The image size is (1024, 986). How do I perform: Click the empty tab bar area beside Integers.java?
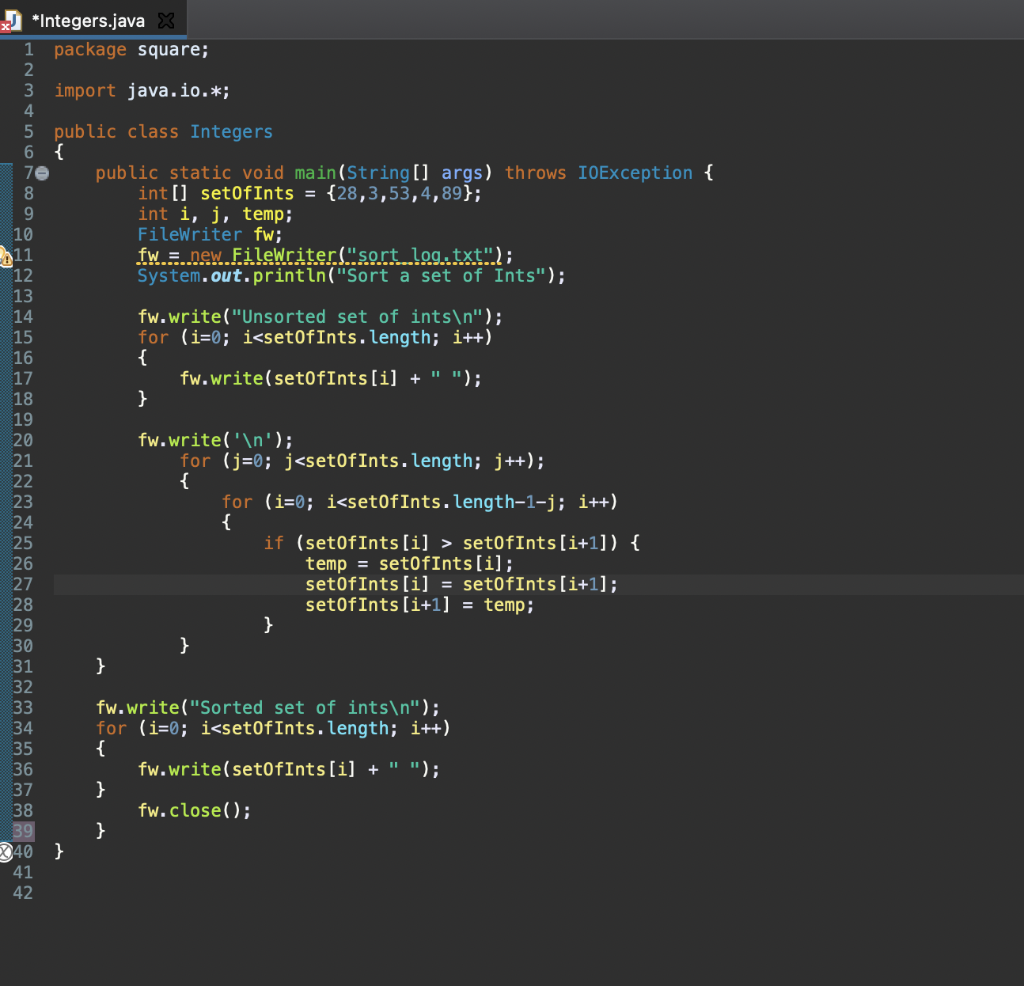point(600,20)
